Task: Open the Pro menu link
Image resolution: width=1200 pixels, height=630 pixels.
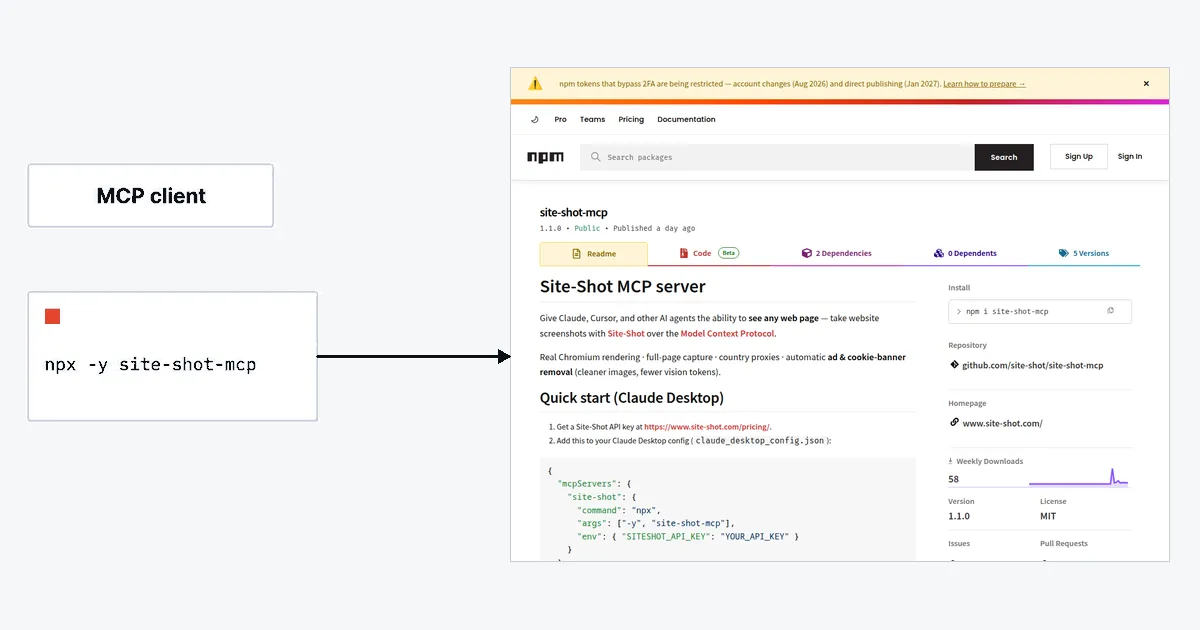Action: (560, 119)
